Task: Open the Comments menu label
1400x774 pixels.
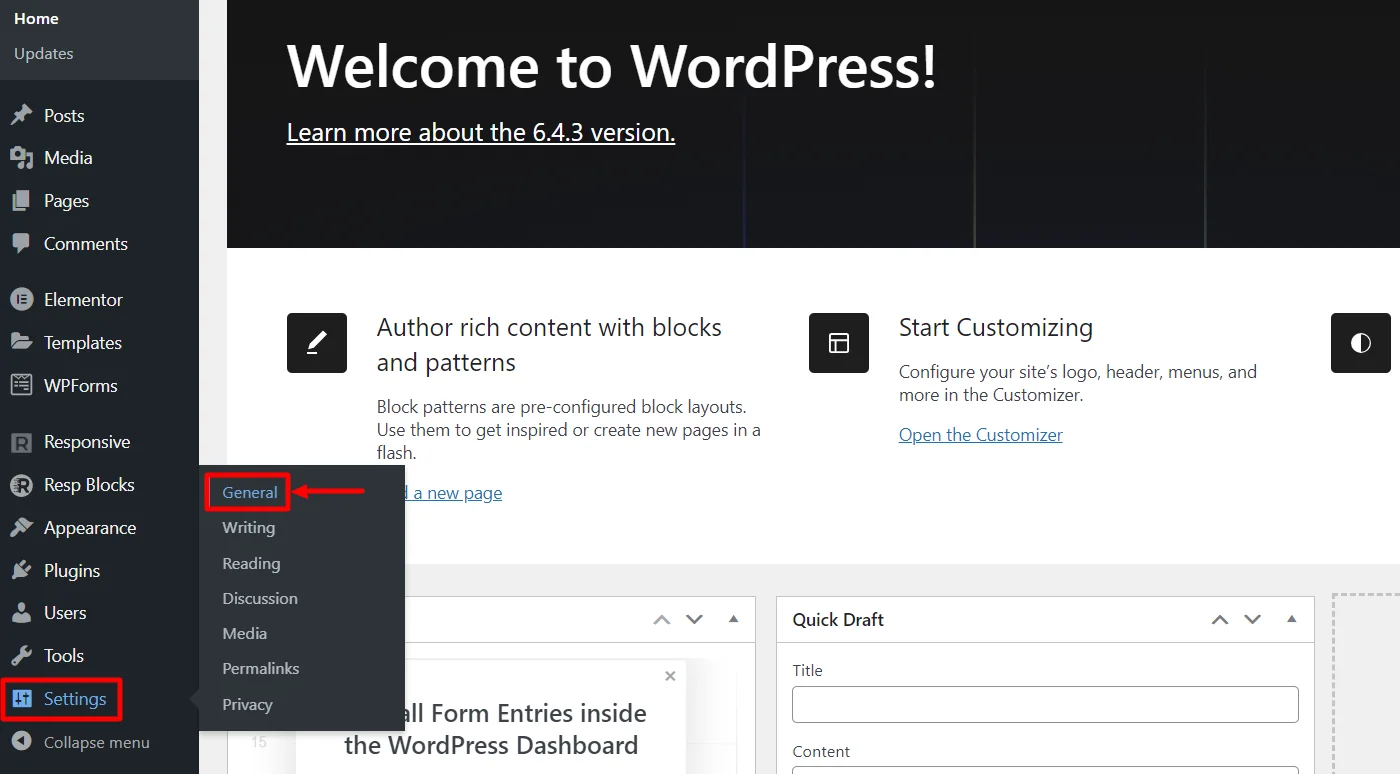Action: [86, 244]
